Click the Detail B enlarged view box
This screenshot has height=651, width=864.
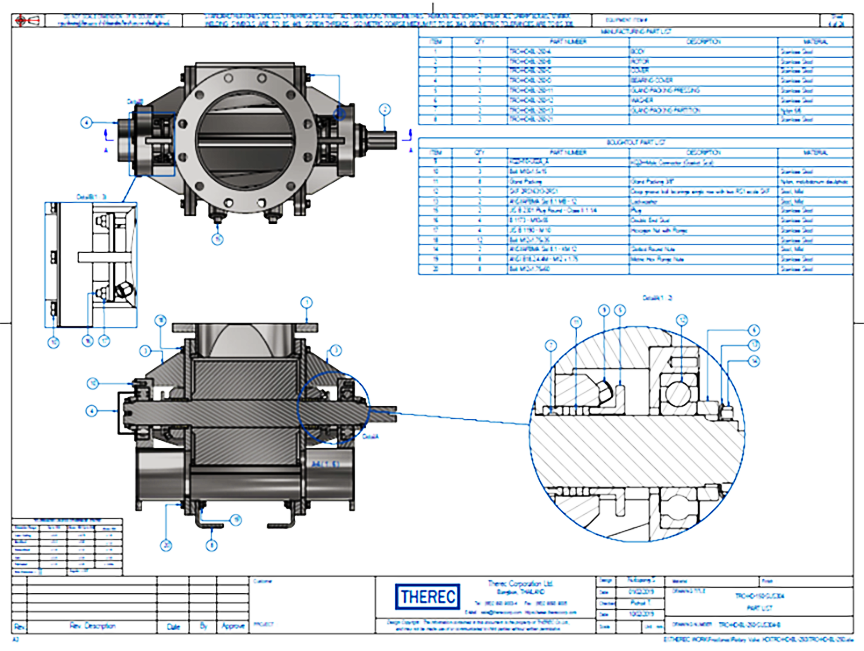click(91, 265)
